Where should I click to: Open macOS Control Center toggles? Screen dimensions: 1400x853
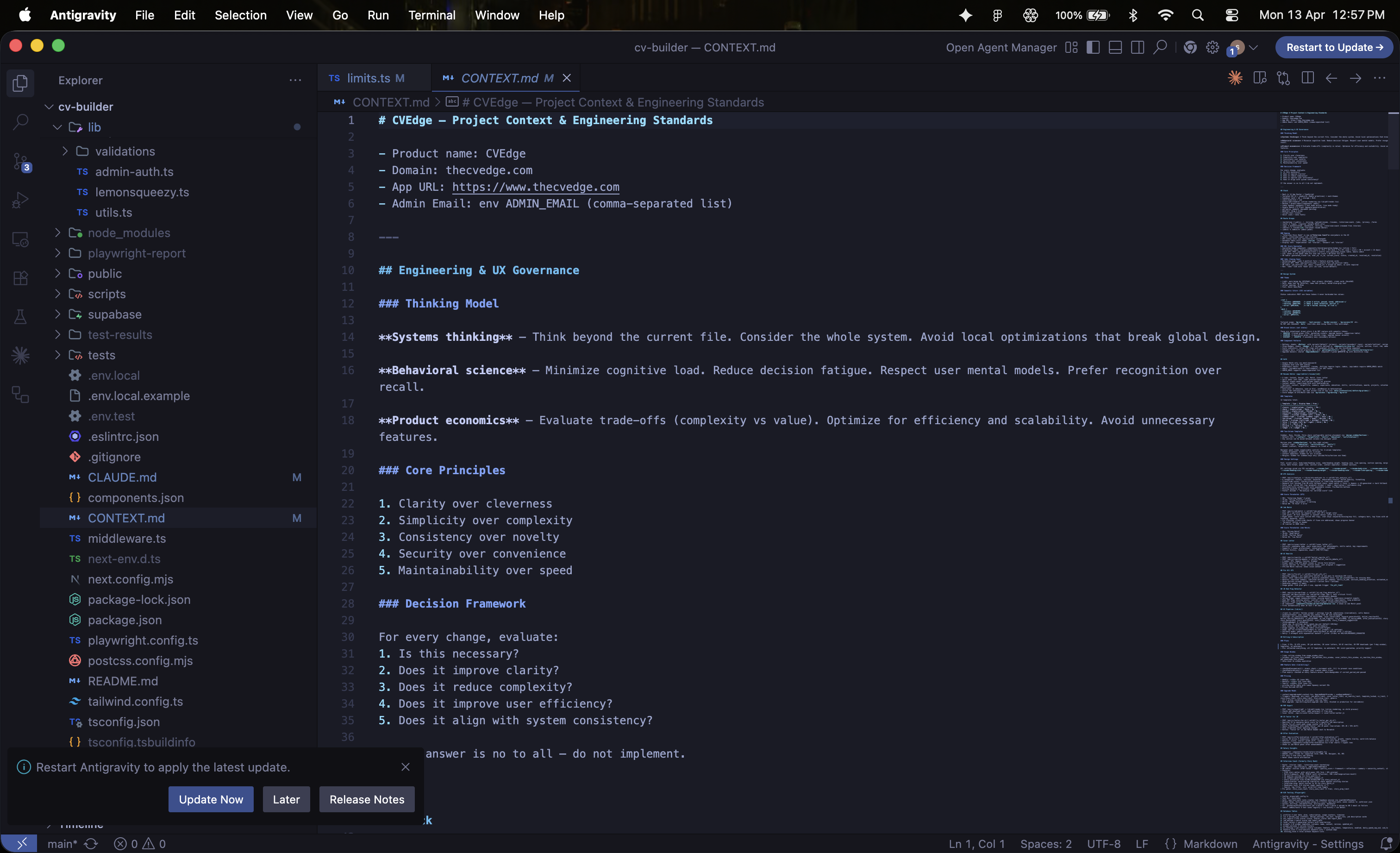click(x=1231, y=15)
